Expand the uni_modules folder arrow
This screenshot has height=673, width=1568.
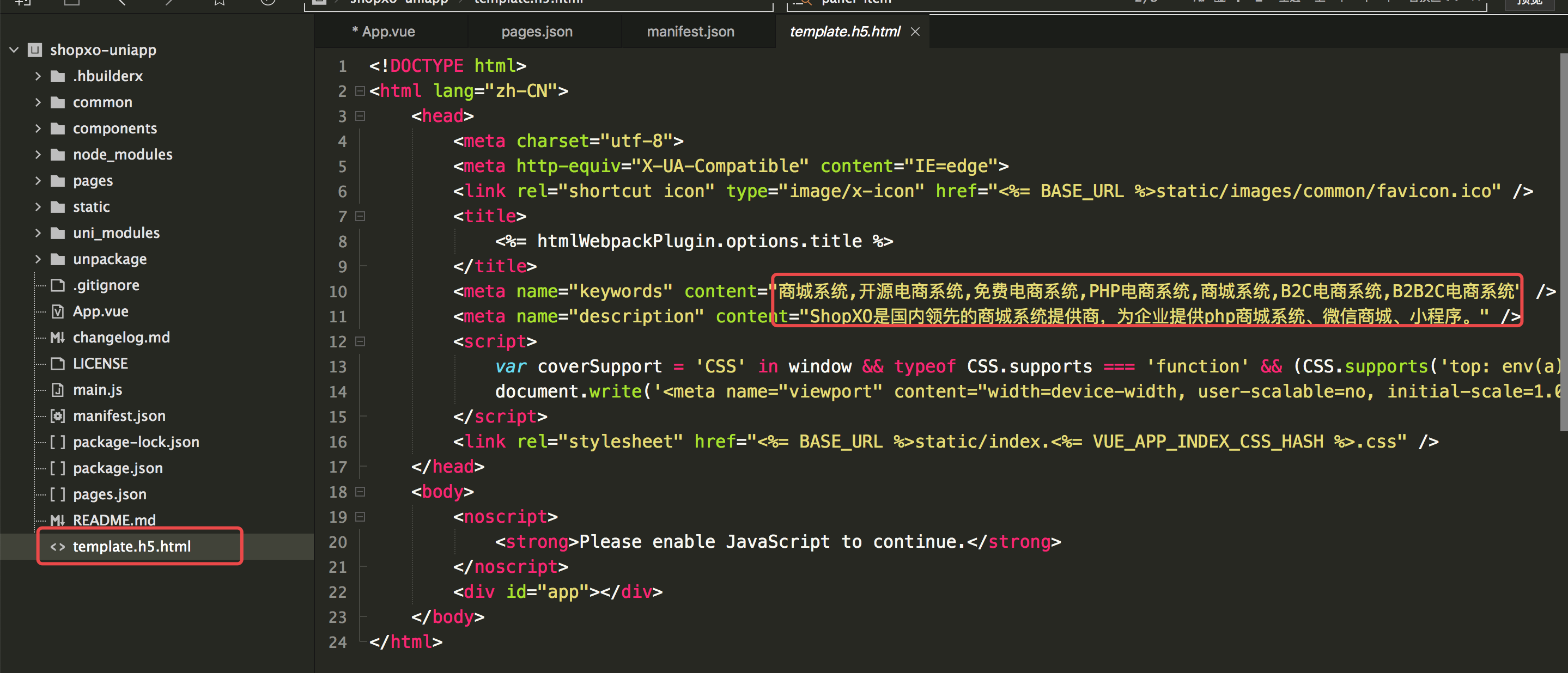point(38,233)
